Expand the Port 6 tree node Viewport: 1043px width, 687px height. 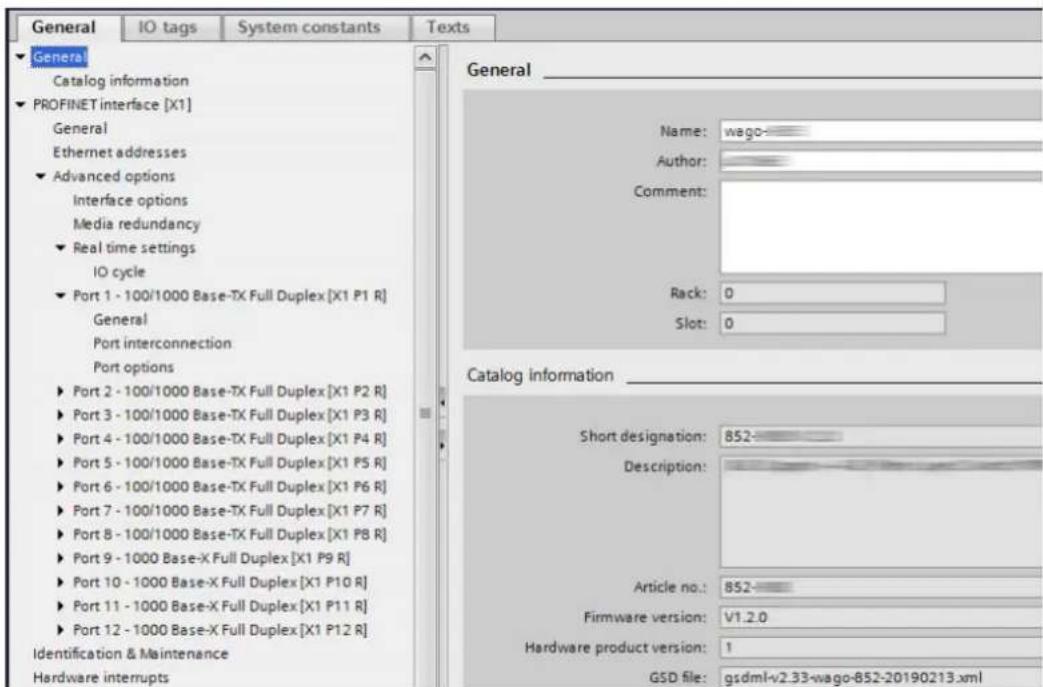(x=61, y=487)
